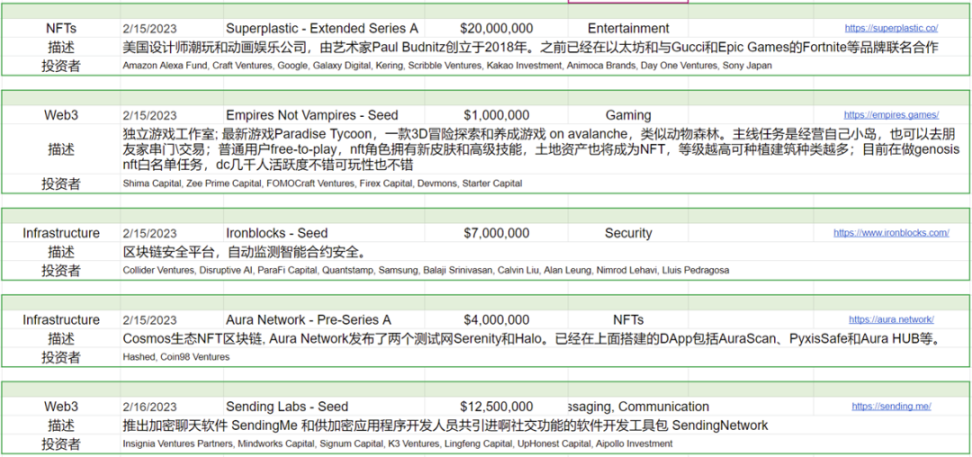This screenshot has width=972, height=457.
Task: Open the sending.me link
Action: (891, 407)
